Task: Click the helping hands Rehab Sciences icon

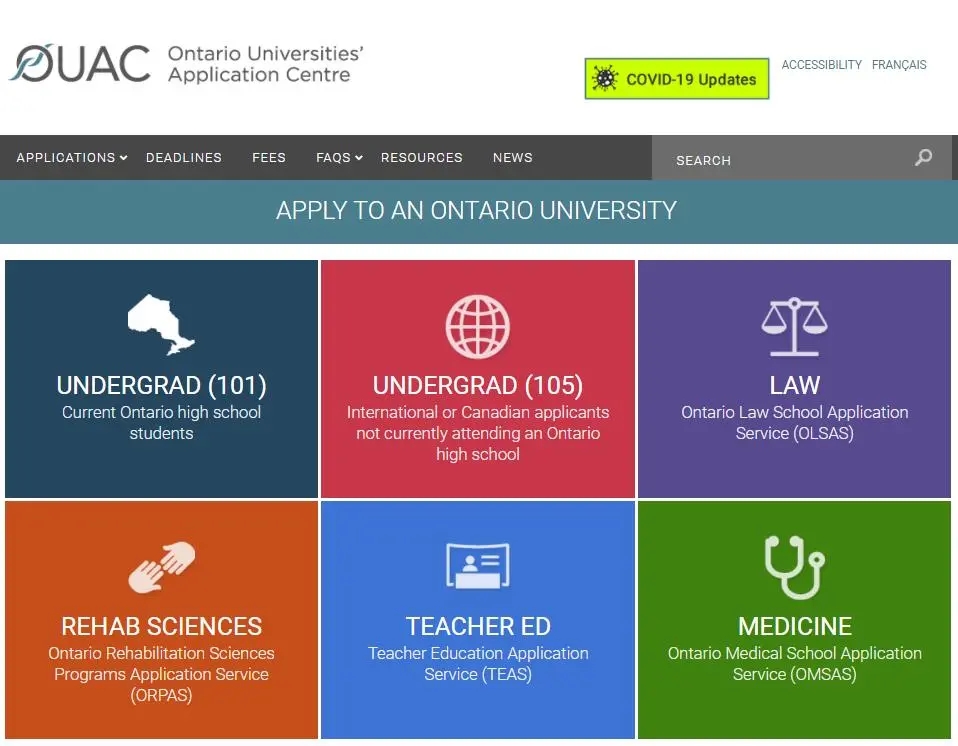Action: coord(161,567)
